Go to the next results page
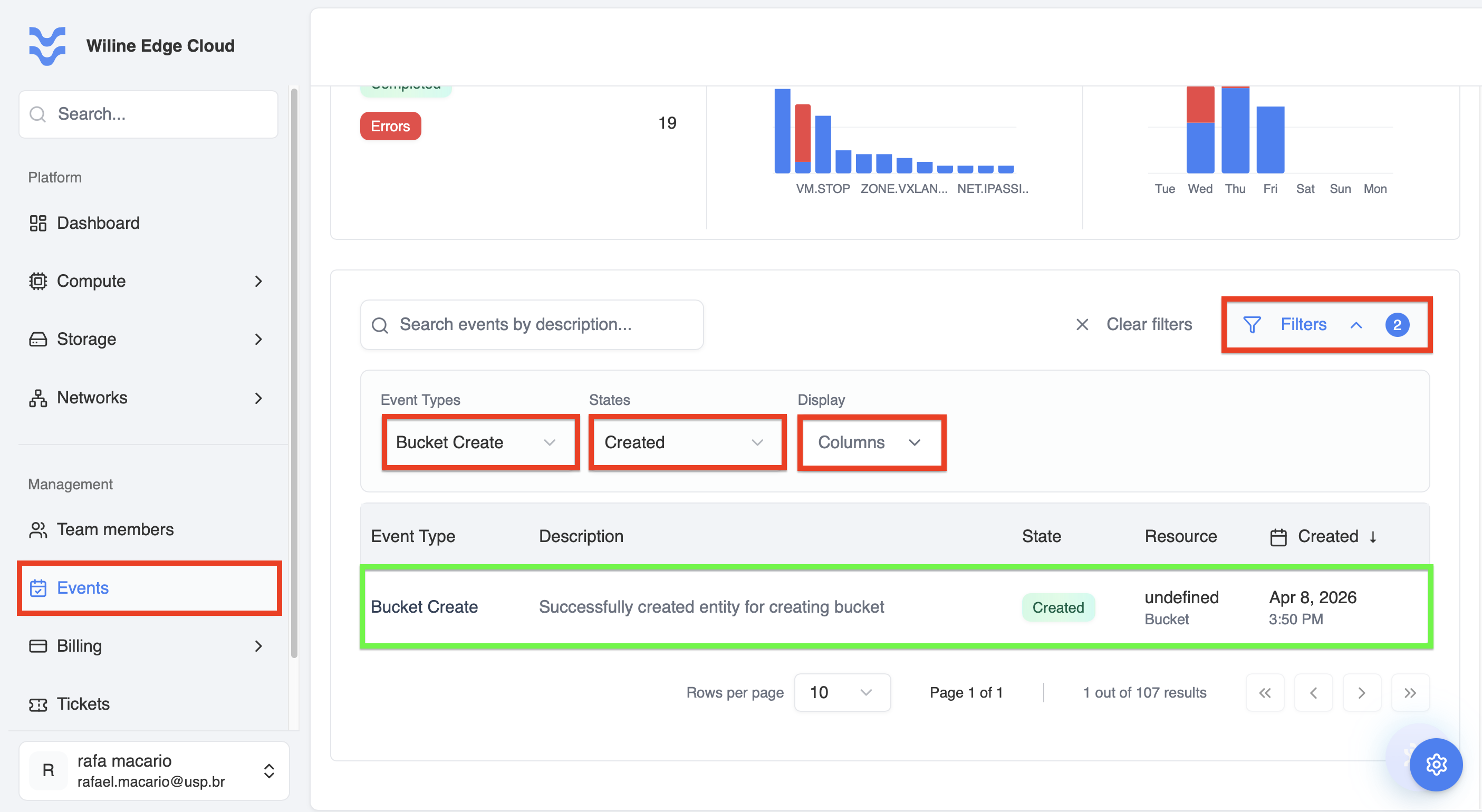Image resolution: width=1482 pixels, height=812 pixels. click(x=1362, y=692)
